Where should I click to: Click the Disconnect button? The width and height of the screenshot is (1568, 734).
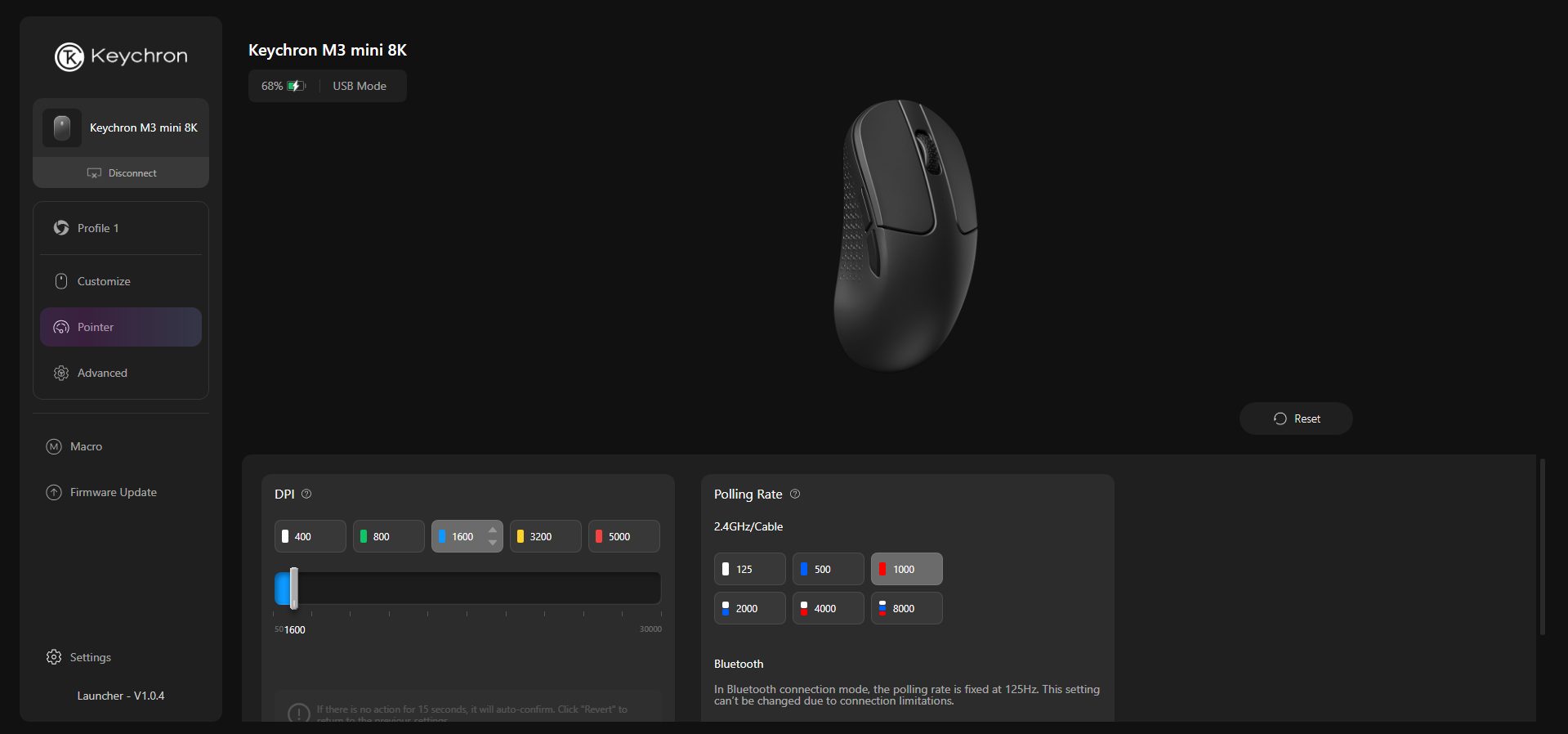(x=121, y=172)
